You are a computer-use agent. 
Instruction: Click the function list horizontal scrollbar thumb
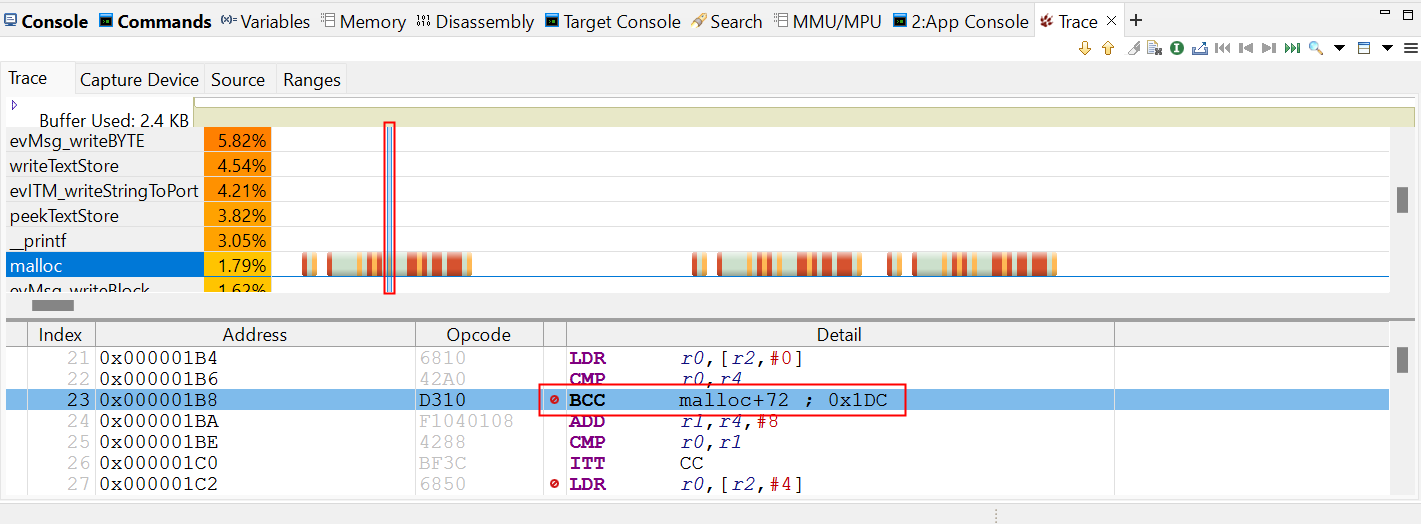coord(53,306)
